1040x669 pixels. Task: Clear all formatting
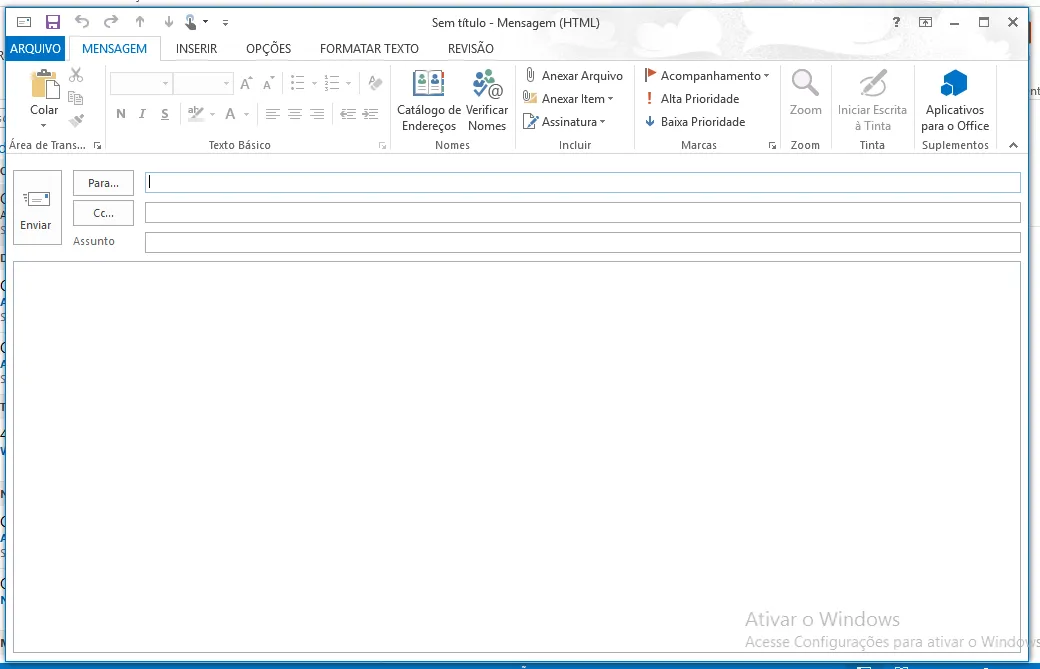[x=375, y=84]
